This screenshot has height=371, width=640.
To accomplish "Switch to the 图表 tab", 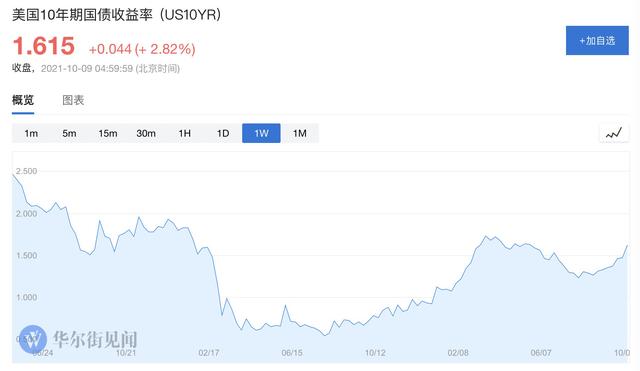I will pyautogui.click(x=73, y=100).
